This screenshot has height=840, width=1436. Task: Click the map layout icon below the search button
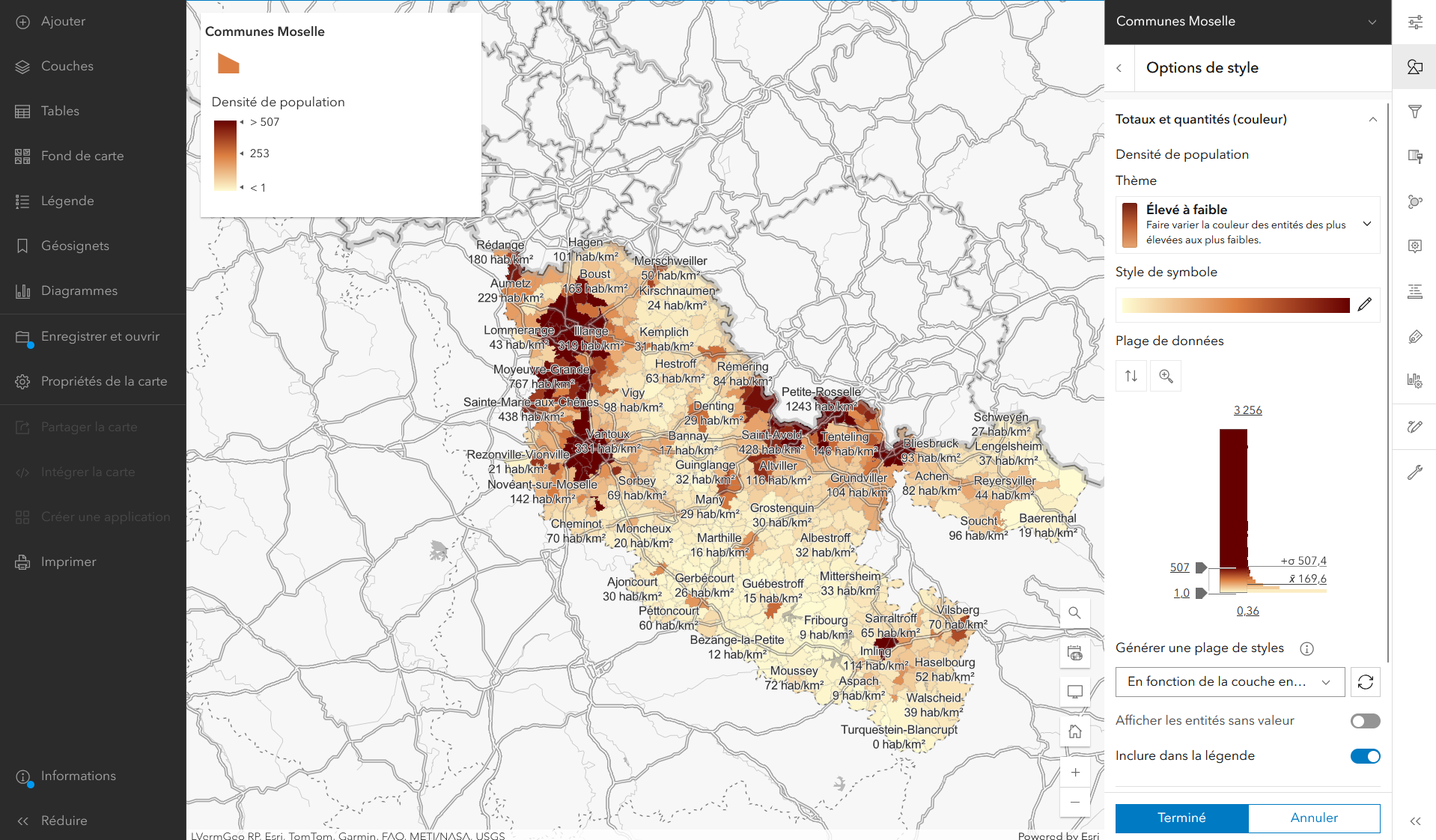coord(1075,654)
